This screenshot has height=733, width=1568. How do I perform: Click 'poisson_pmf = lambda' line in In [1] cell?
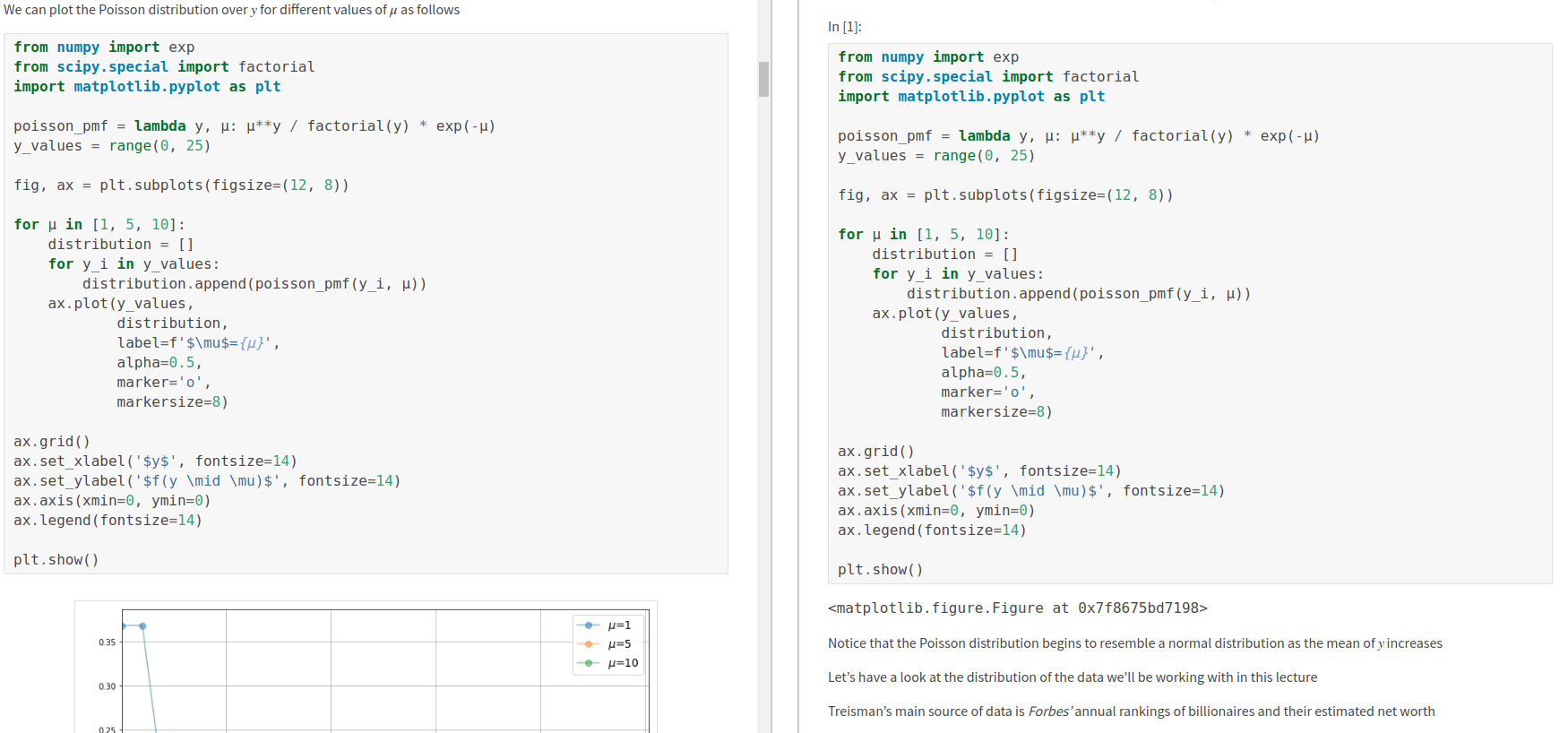tap(1078, 136)
